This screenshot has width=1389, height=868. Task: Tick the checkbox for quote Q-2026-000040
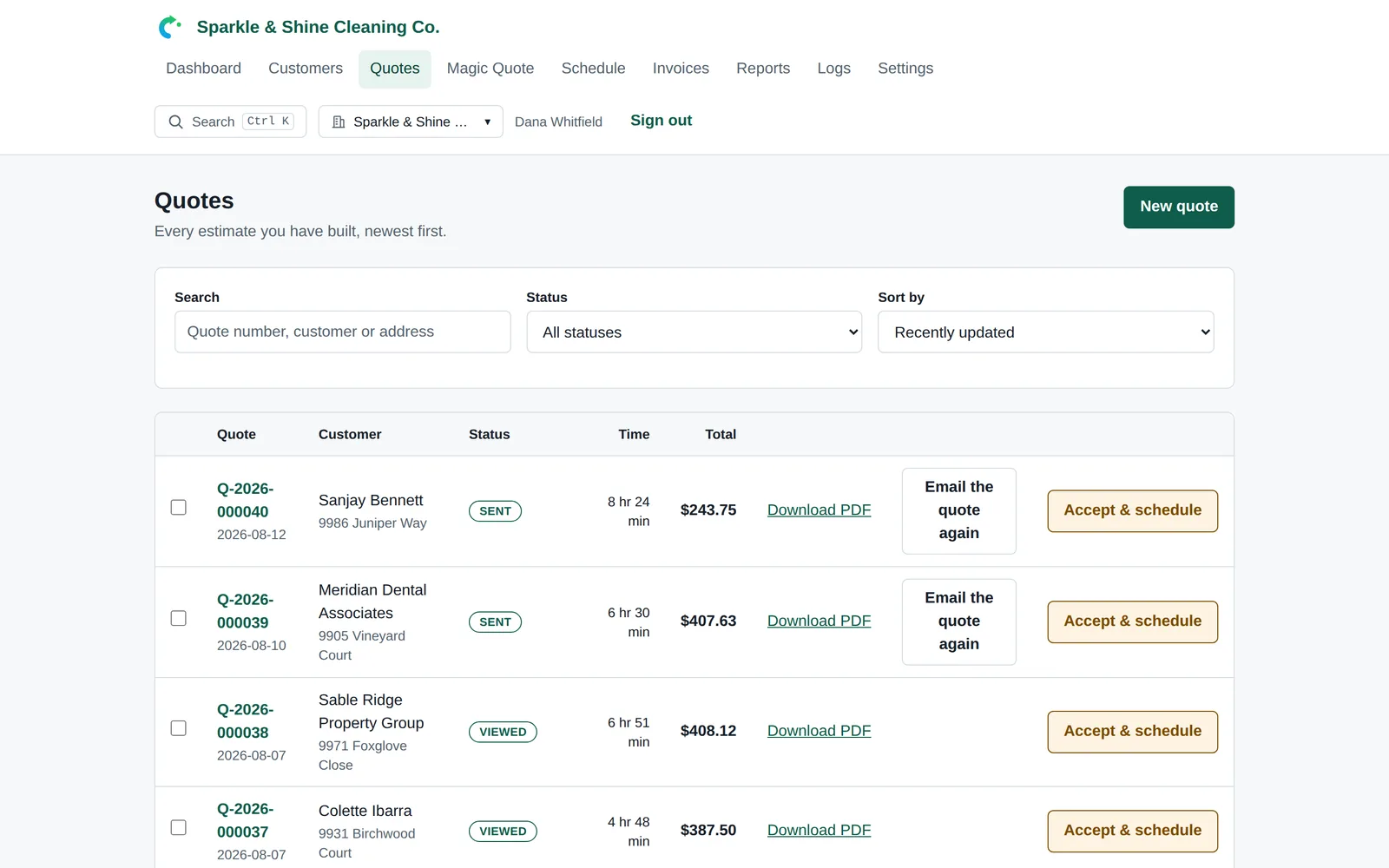pos(179,507)
